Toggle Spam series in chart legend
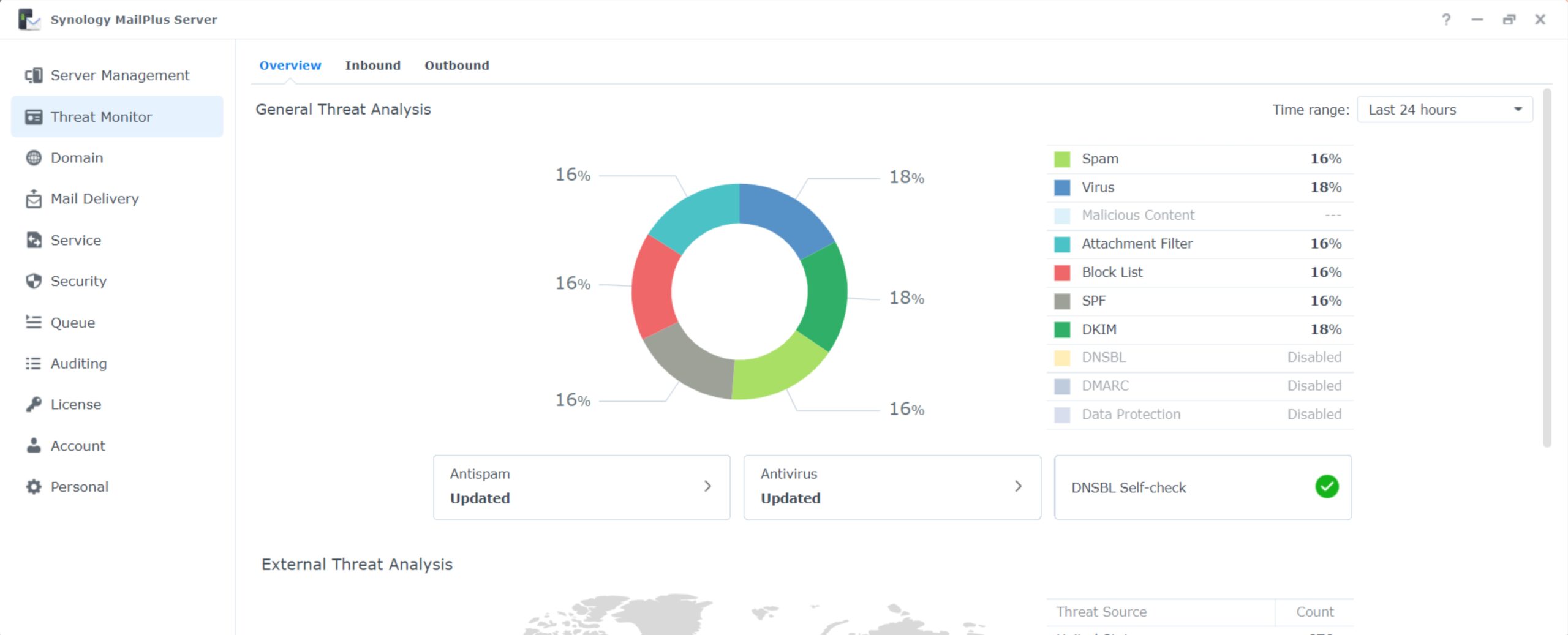 tap(1200, 159)
